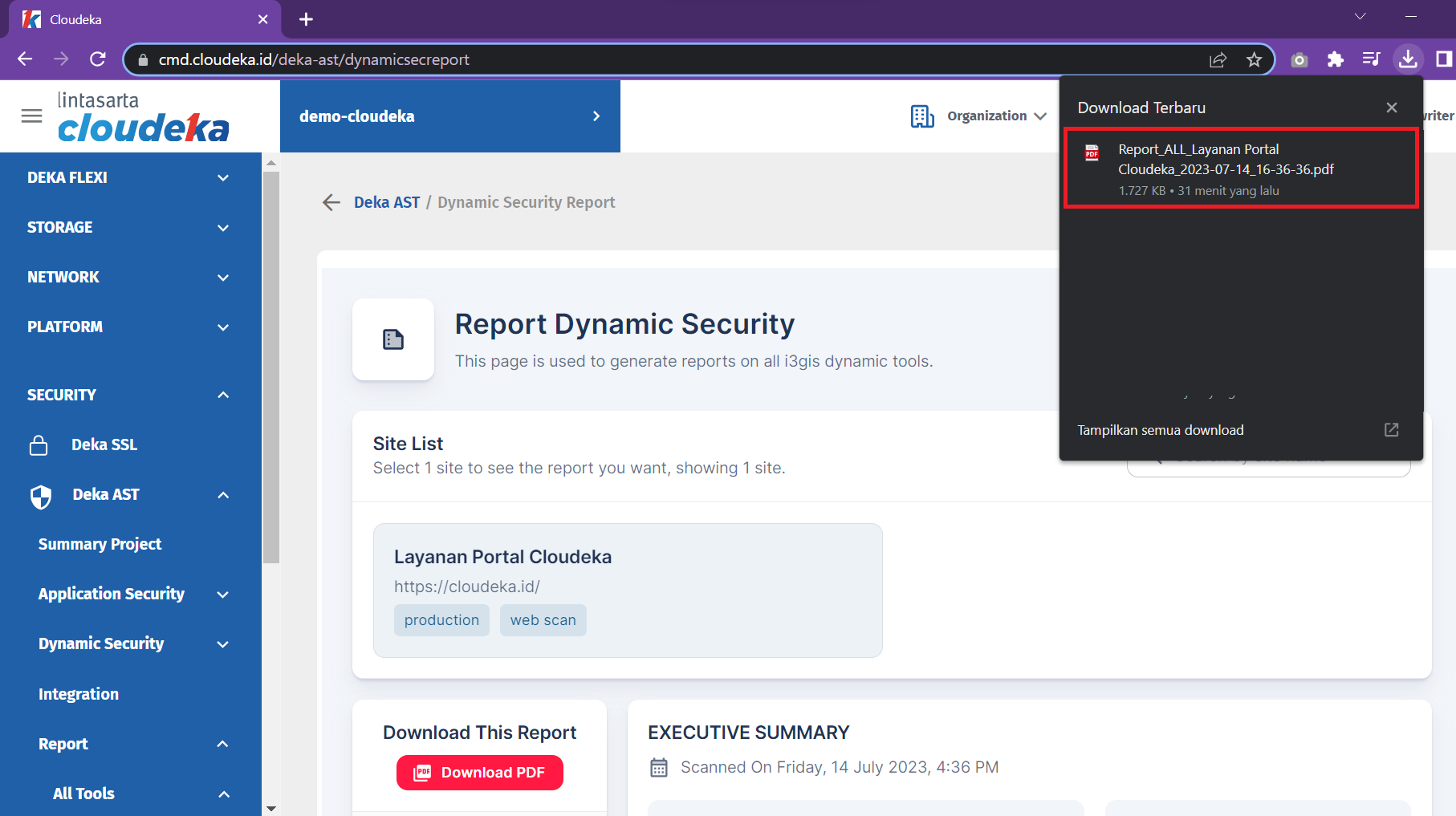This screenshot has width=1456, height=816.
Task: Click the Download PDF button
Action: click(479, 773)
